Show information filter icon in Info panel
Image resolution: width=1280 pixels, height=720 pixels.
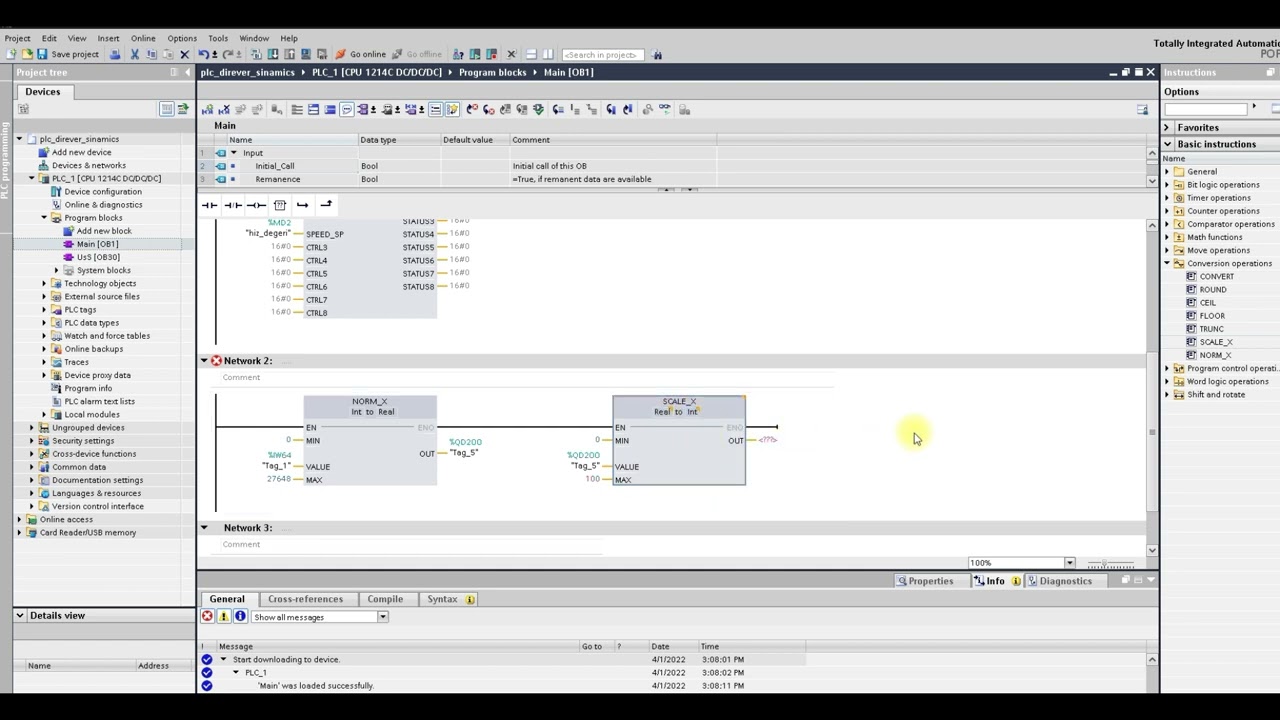point(240,617)
